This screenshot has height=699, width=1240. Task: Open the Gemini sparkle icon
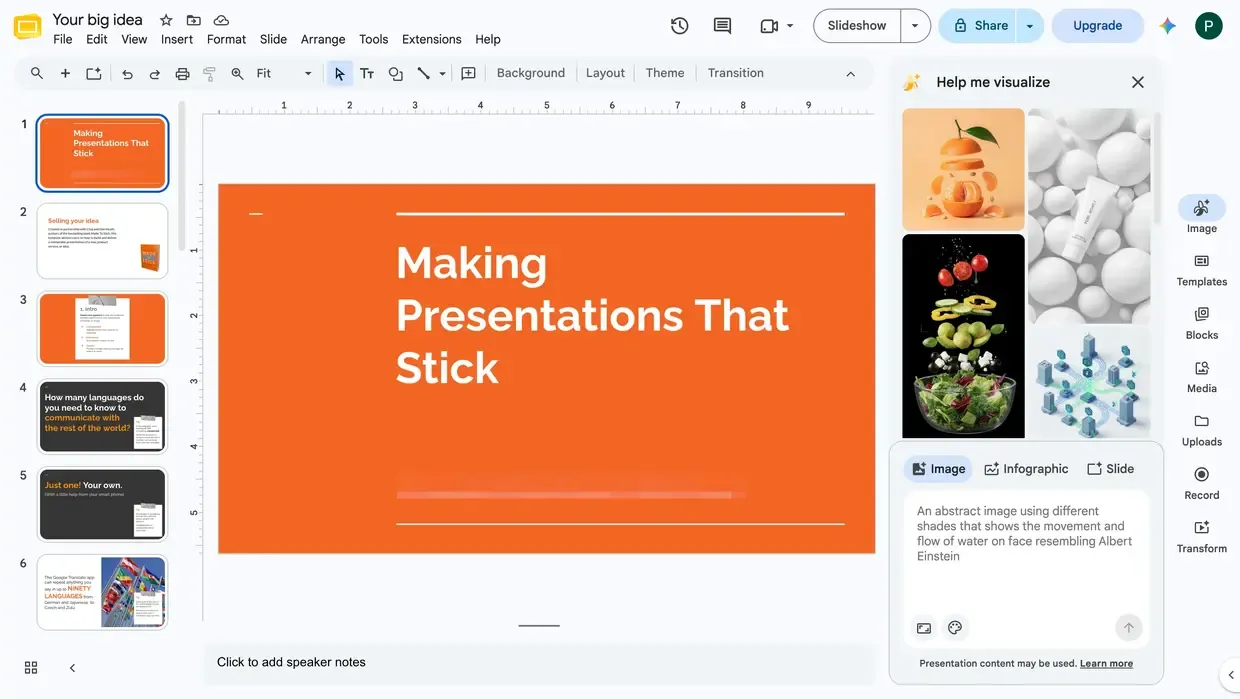coord(1167,26)
